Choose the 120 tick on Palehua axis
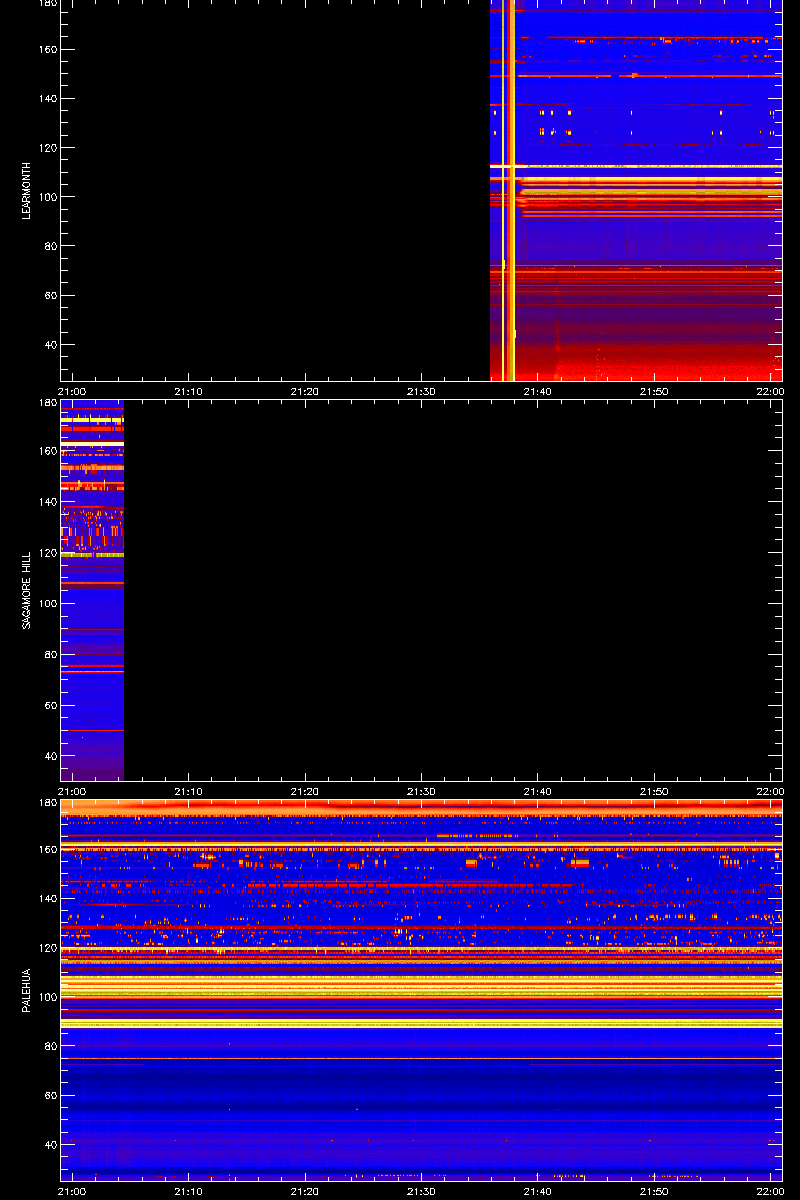Screen dimensions: 800x1200 pos(47,948)
